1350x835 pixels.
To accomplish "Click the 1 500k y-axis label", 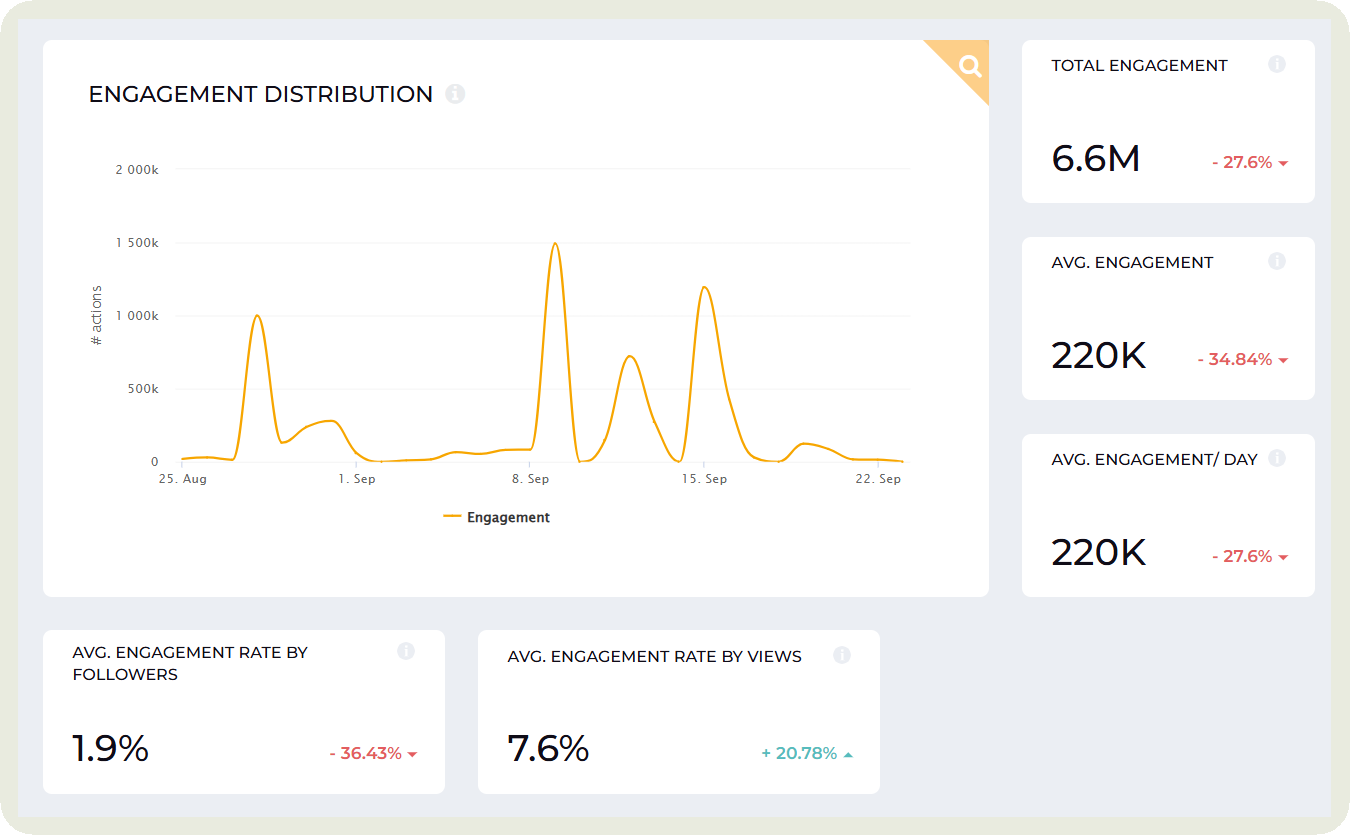I will point(137,243).
